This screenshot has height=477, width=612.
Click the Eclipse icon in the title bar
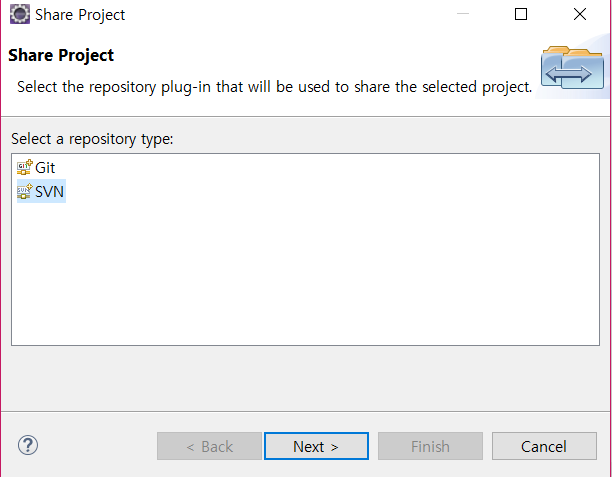[x=20, y=14]
